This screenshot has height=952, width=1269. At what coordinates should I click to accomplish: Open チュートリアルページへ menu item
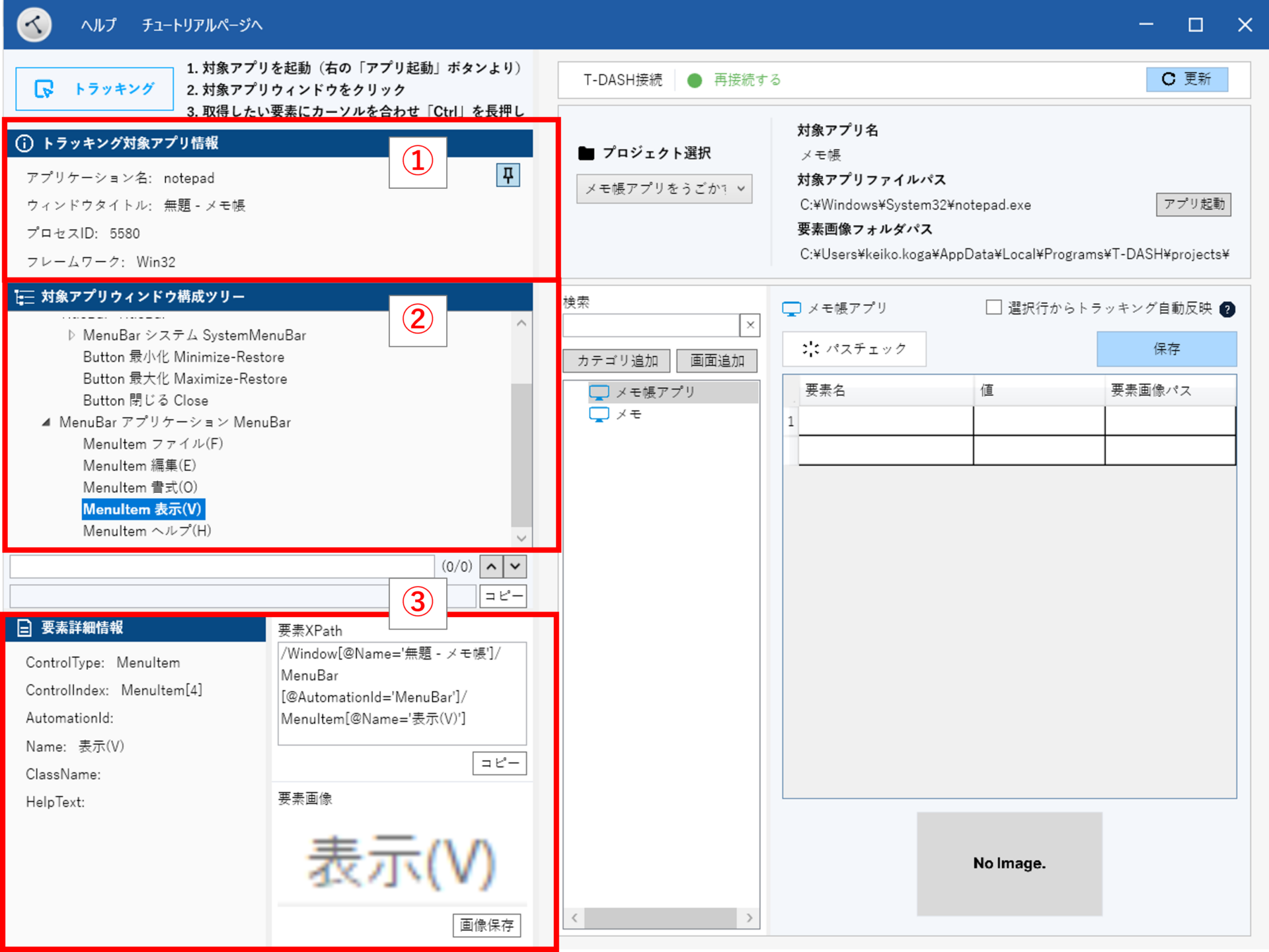click(202, 25)
